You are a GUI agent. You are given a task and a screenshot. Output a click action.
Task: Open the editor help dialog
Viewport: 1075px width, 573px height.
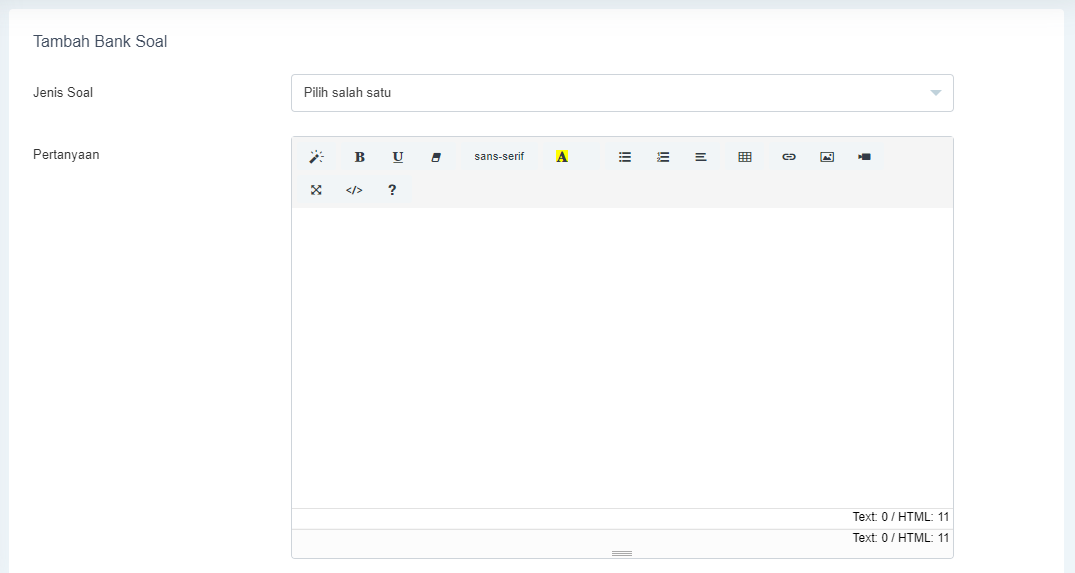pos(392,190)
